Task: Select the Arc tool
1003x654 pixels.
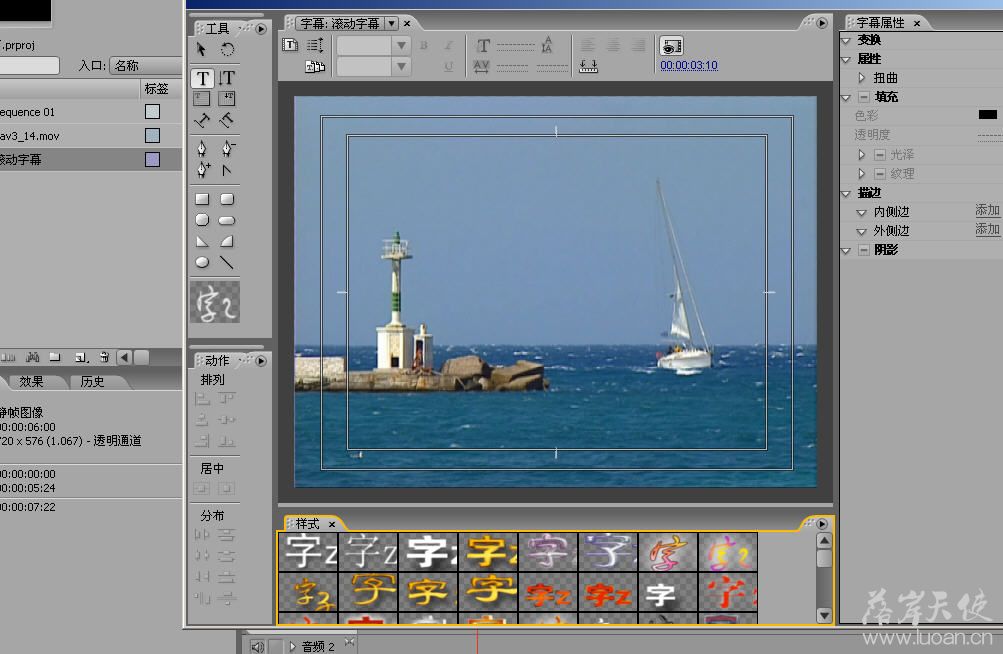Action: [x=227, y=241]
